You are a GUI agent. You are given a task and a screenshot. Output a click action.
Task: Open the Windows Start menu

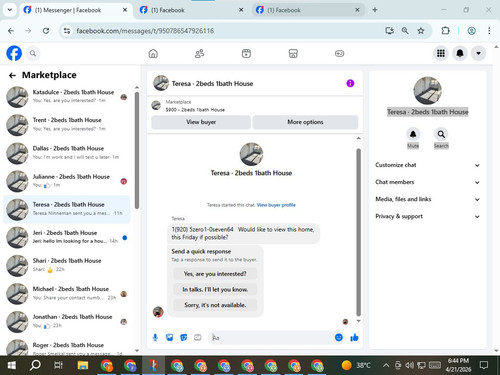pyautogui.click(x=12, y=365)
